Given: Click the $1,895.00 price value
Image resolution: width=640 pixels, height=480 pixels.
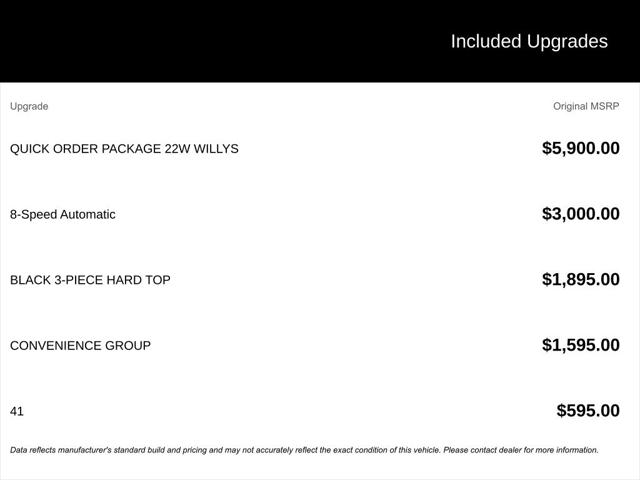Looking at the screenshot, I should 581,280.
